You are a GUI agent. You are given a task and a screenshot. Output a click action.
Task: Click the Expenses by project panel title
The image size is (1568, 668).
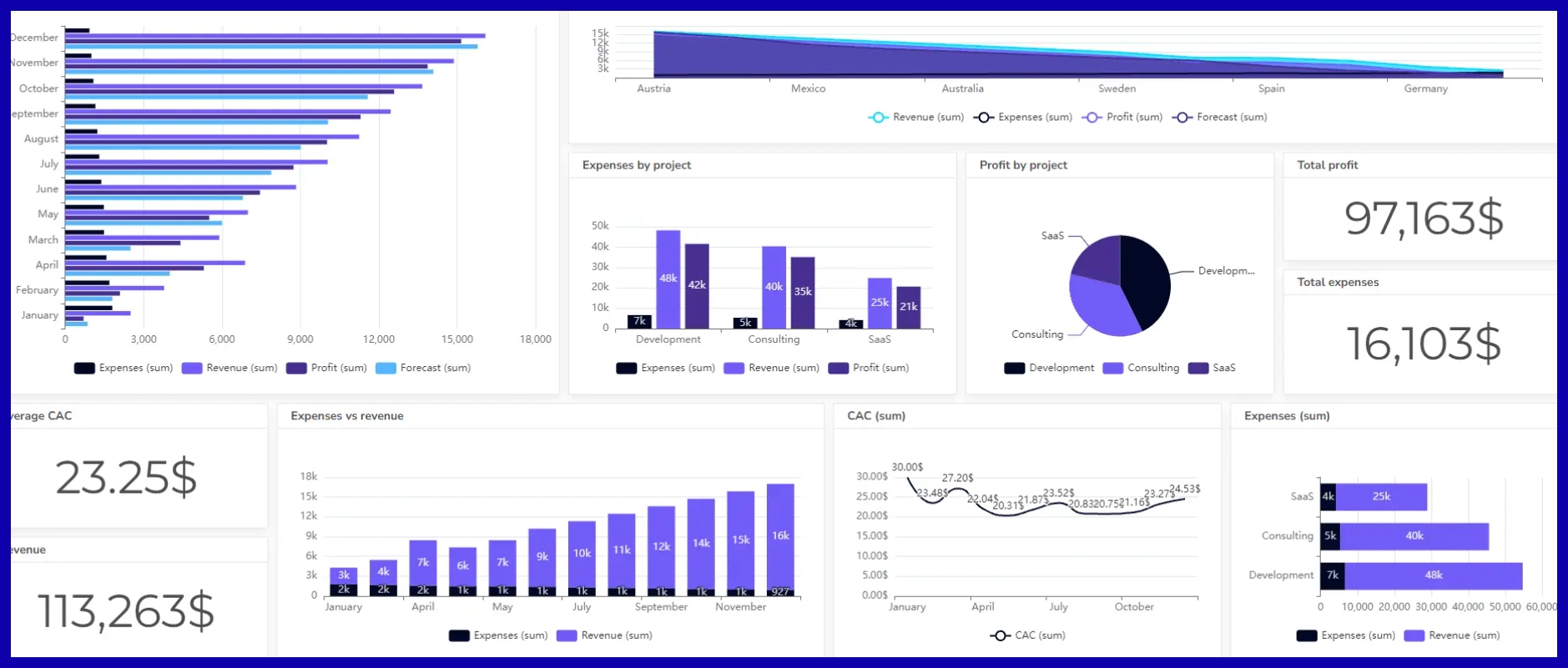[x=636, y=165]
